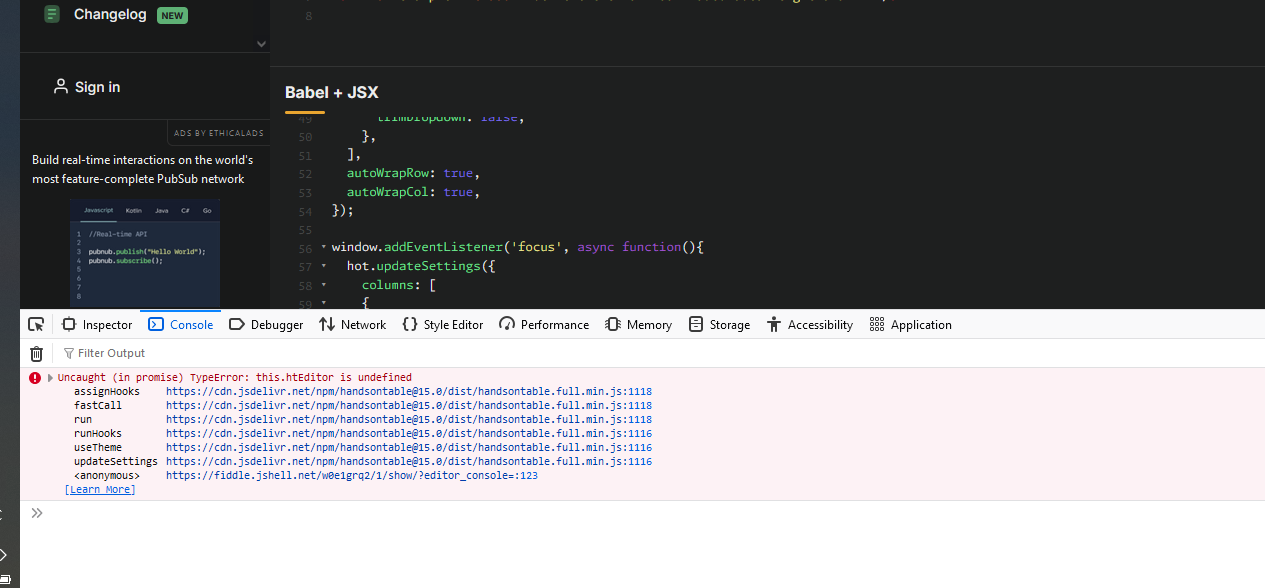This screenshot has height=588, width=1265.
Task: Switch to the Network tab
Action: pos(352,324)
